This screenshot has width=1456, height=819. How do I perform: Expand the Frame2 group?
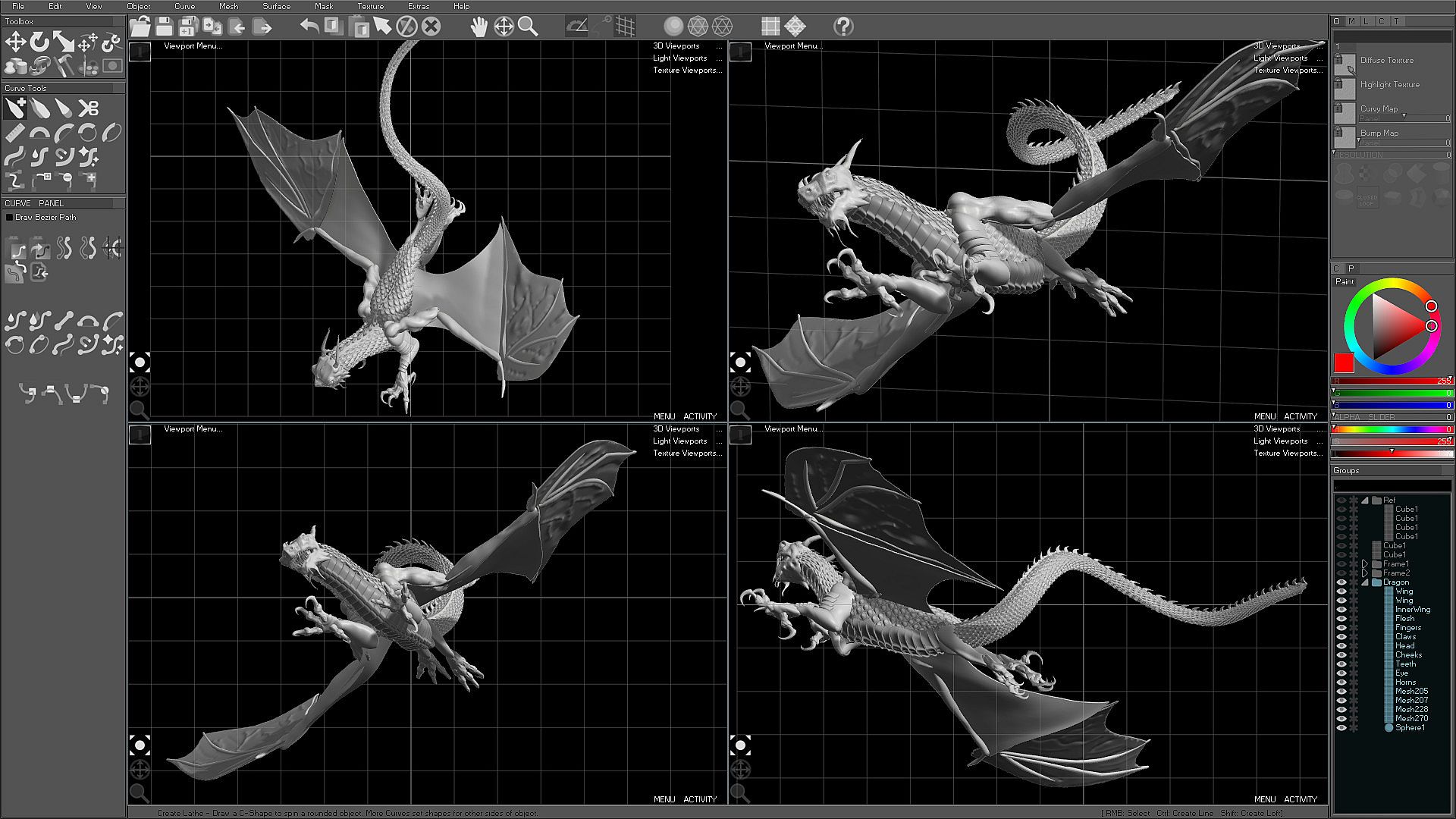[1365, 573]
